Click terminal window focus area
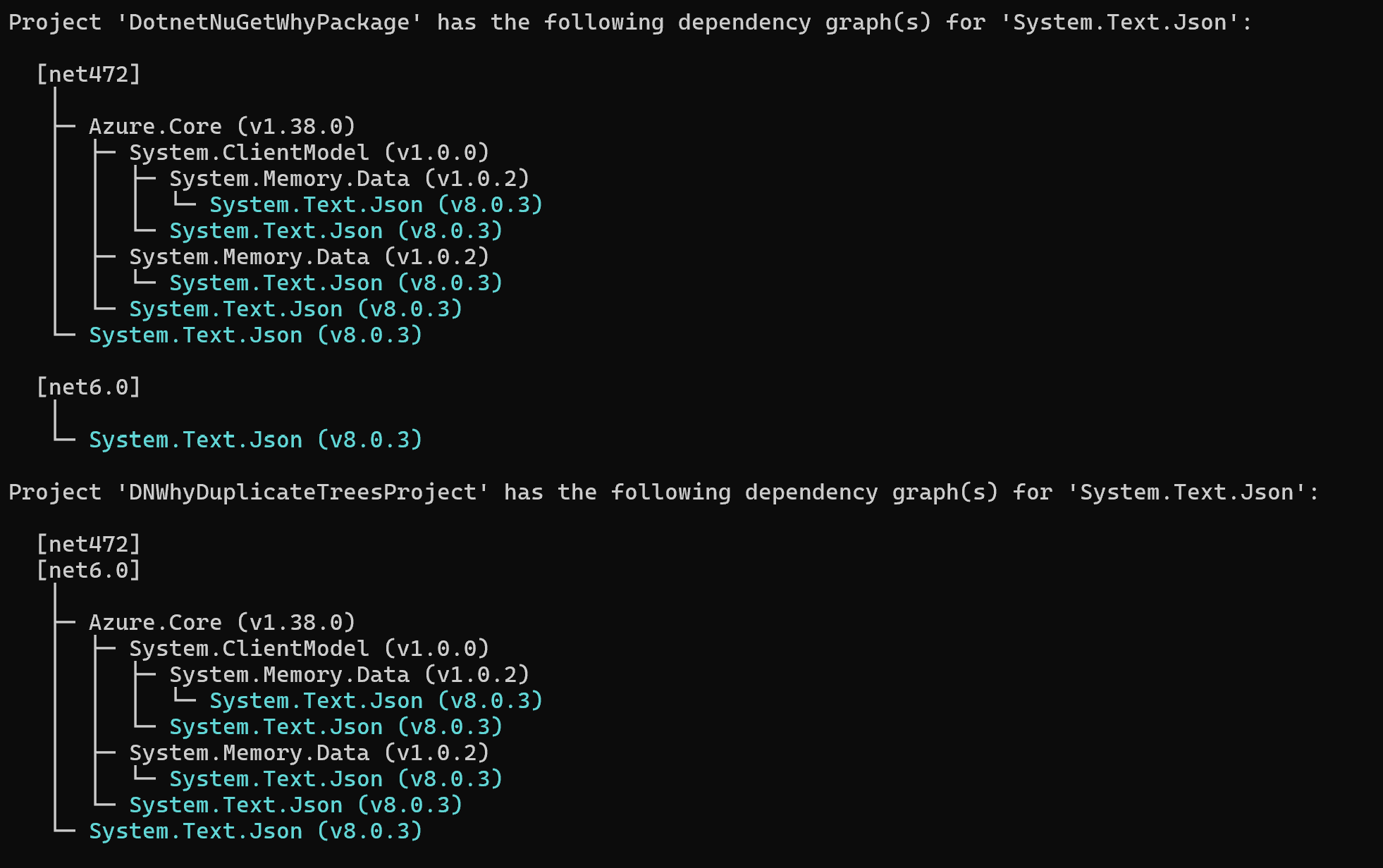The image size is (1383, 868). [x=691, y=434]
